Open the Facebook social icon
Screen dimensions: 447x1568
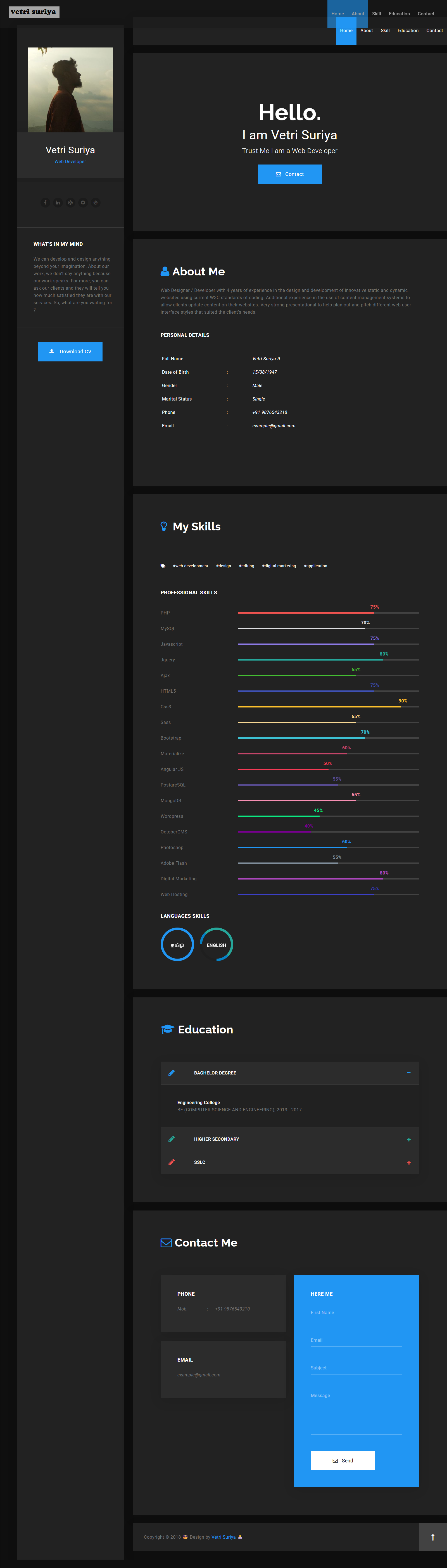pyautogui.click(x=45, y=203)
